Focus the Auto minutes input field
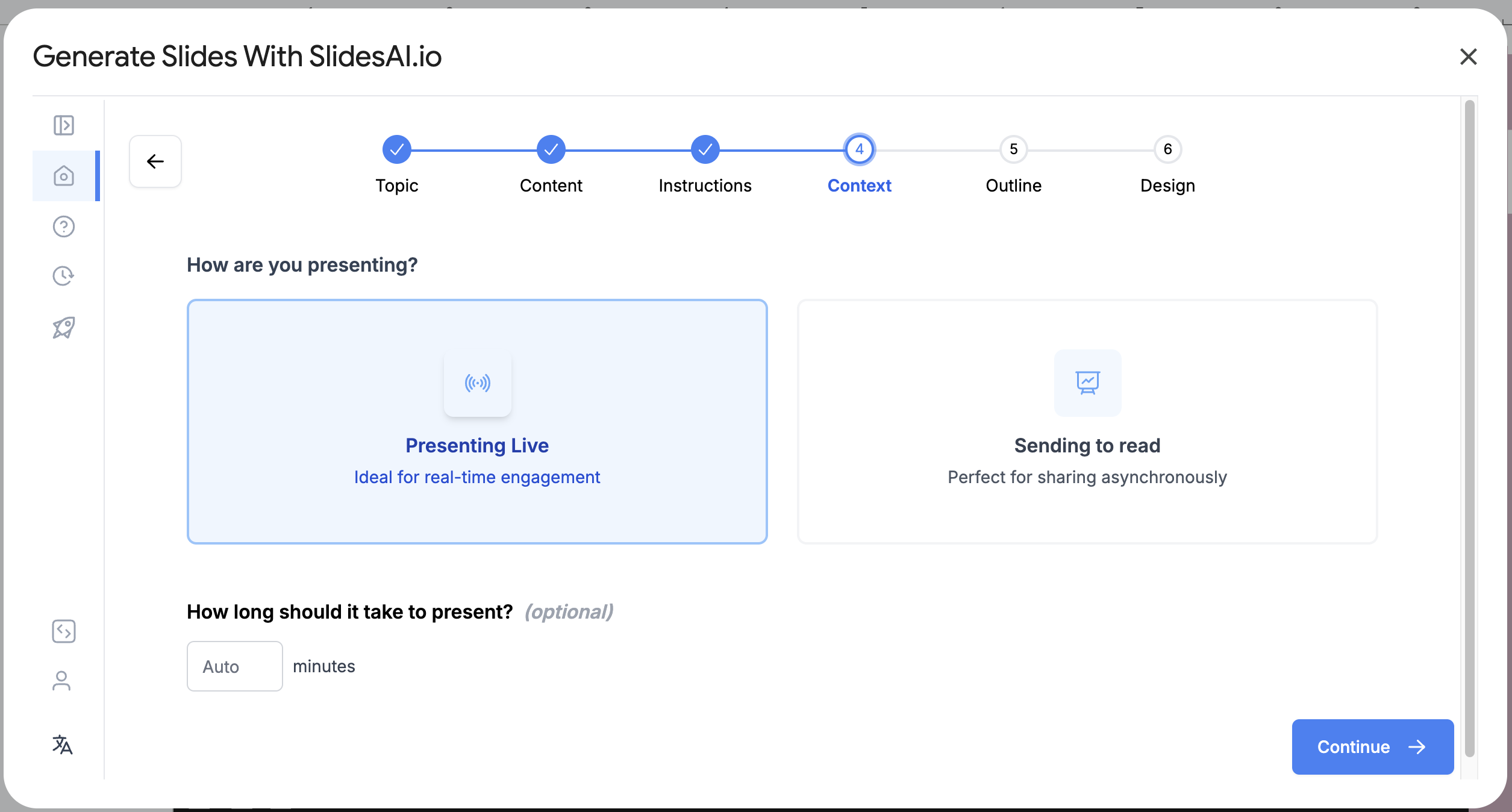 pyautogui.click(x=234, y=666)
